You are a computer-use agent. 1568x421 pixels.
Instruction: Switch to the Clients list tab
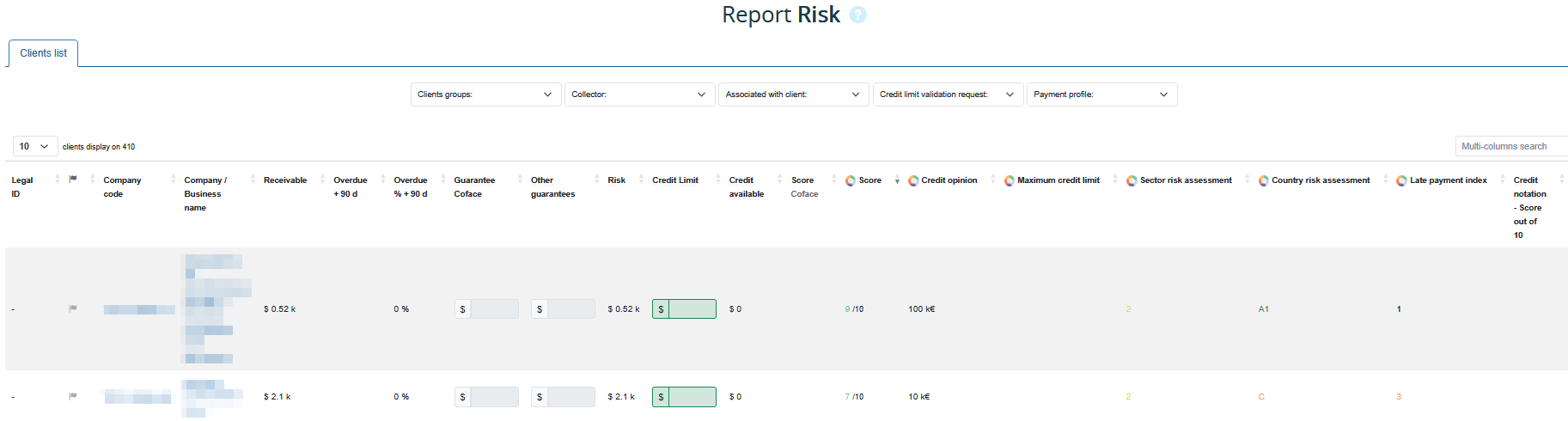(44, 53)
